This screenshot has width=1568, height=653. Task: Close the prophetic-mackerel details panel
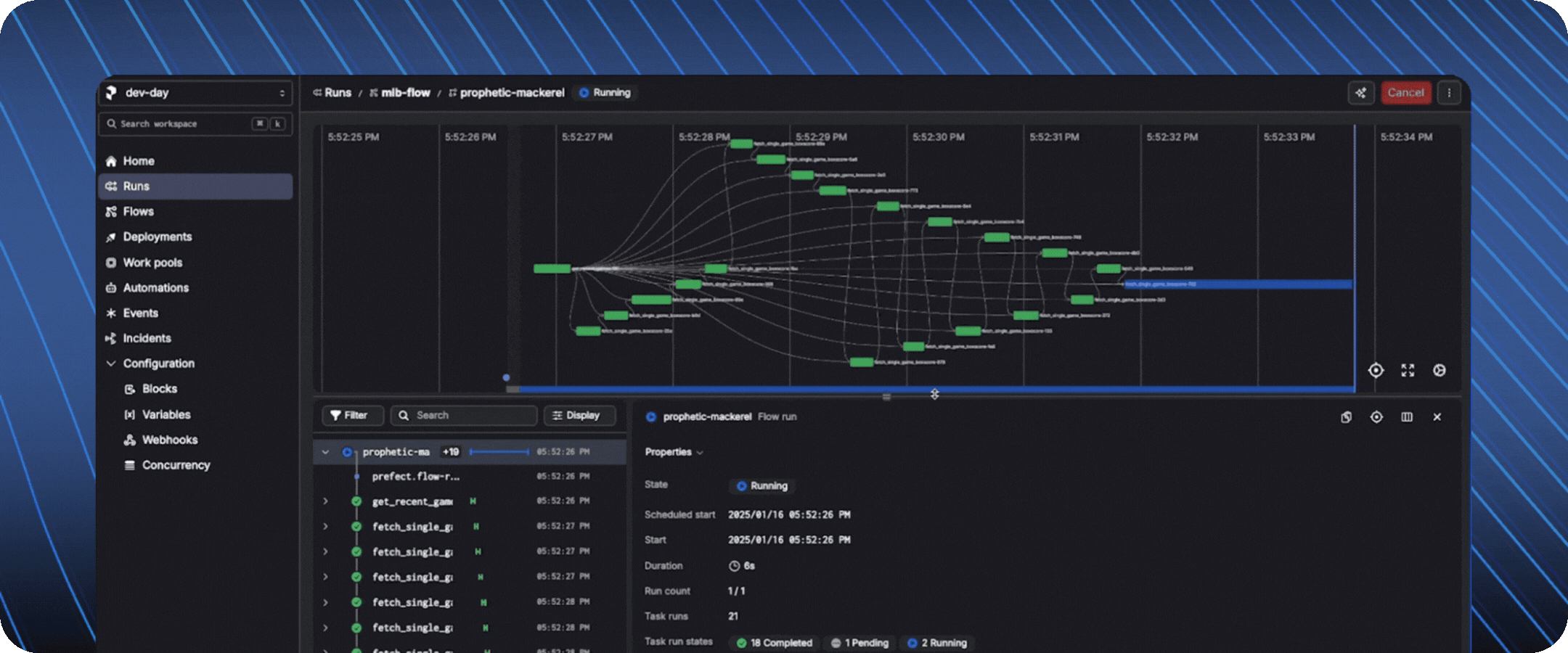pos(1437,417)
